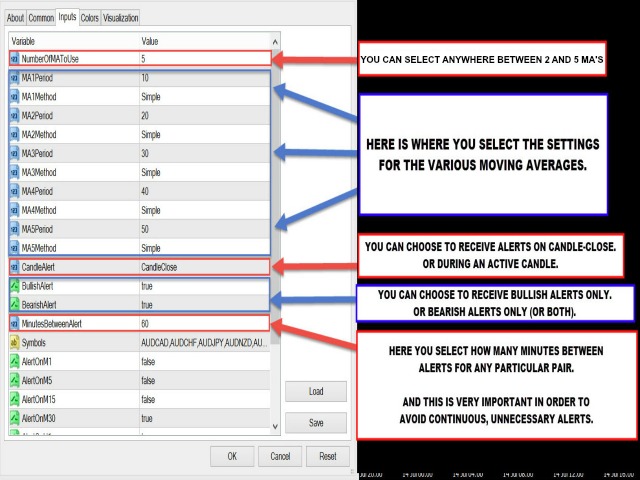Toggle the AlertOnM15 false value
640x480 pixels.
(200, 400)
